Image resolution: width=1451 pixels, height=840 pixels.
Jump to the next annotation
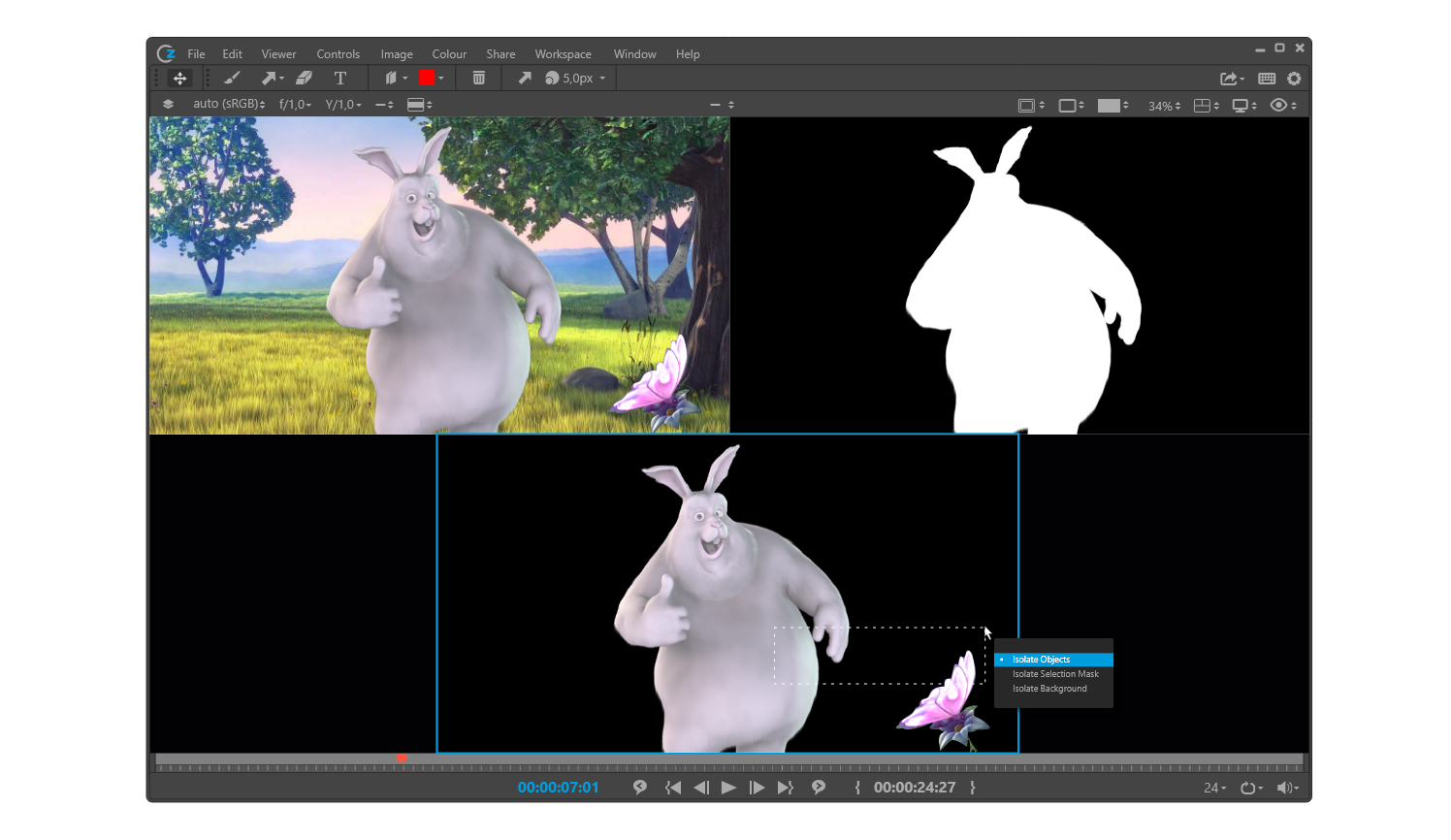coord(819,788)
